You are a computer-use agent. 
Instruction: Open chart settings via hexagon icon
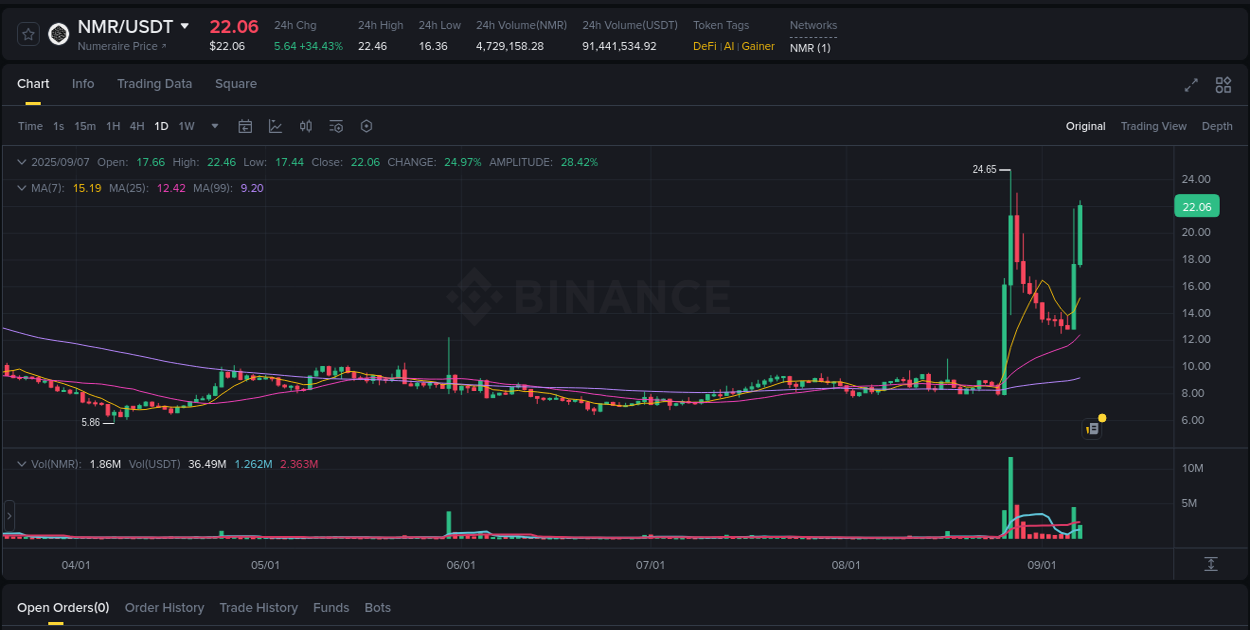pos(365,126)
